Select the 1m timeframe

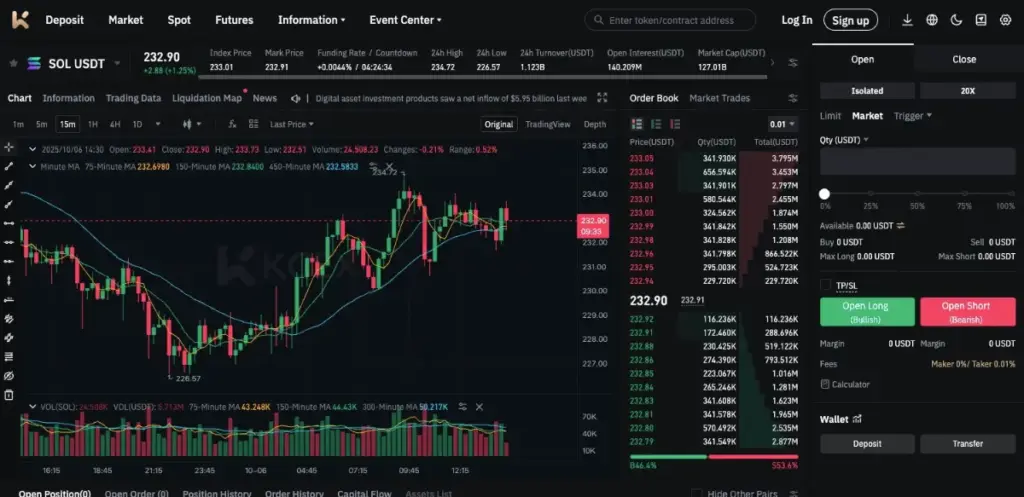pos(18,124)
